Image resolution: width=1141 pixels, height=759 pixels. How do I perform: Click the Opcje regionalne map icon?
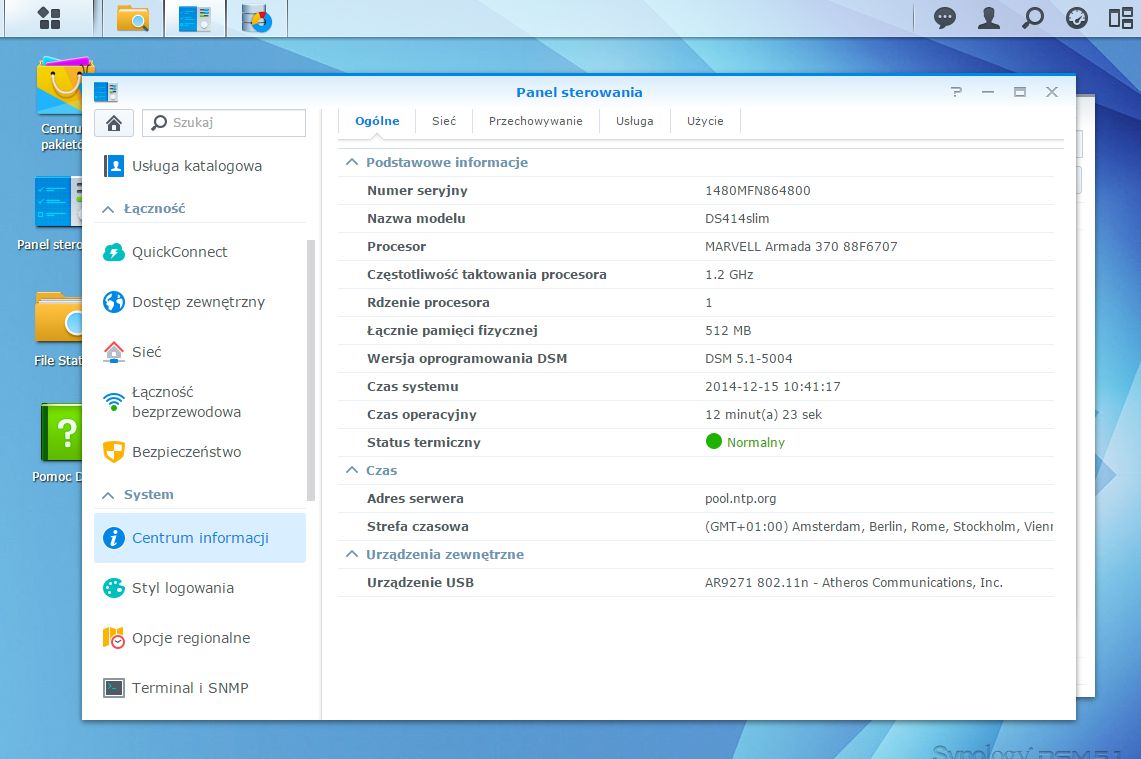coord(114,638)
